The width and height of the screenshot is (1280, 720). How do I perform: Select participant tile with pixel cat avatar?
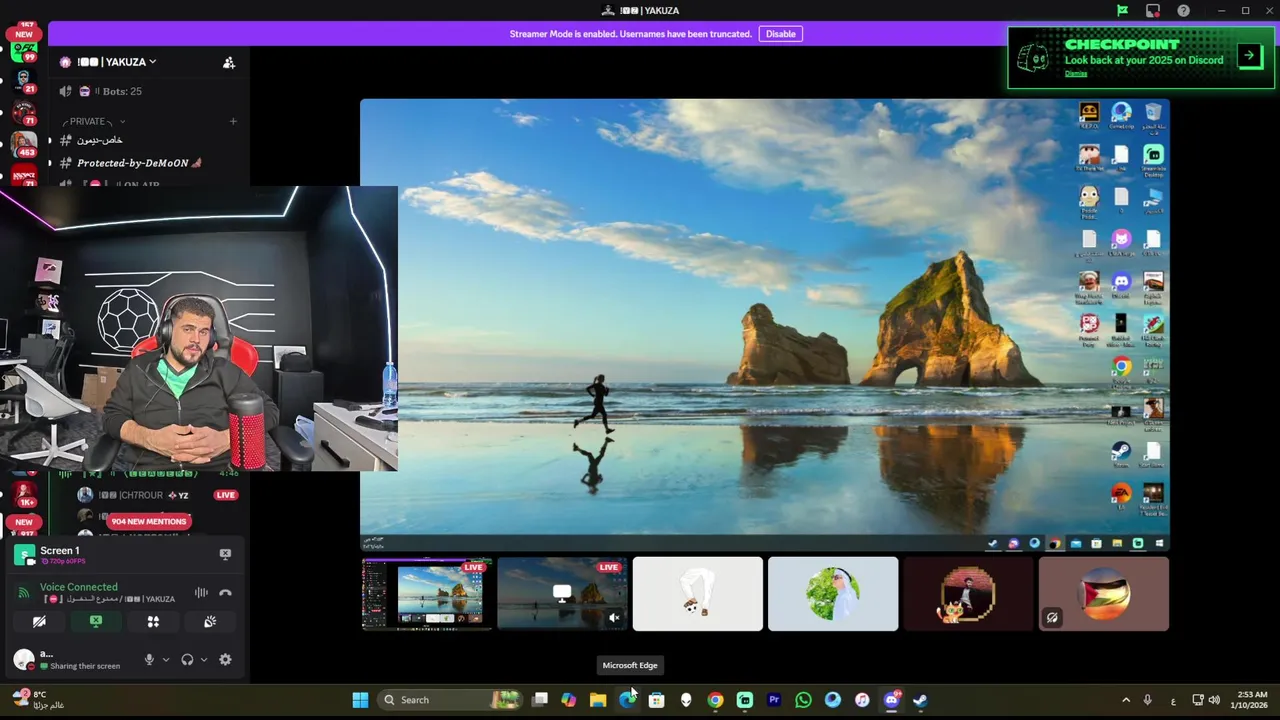coord(968,594)
